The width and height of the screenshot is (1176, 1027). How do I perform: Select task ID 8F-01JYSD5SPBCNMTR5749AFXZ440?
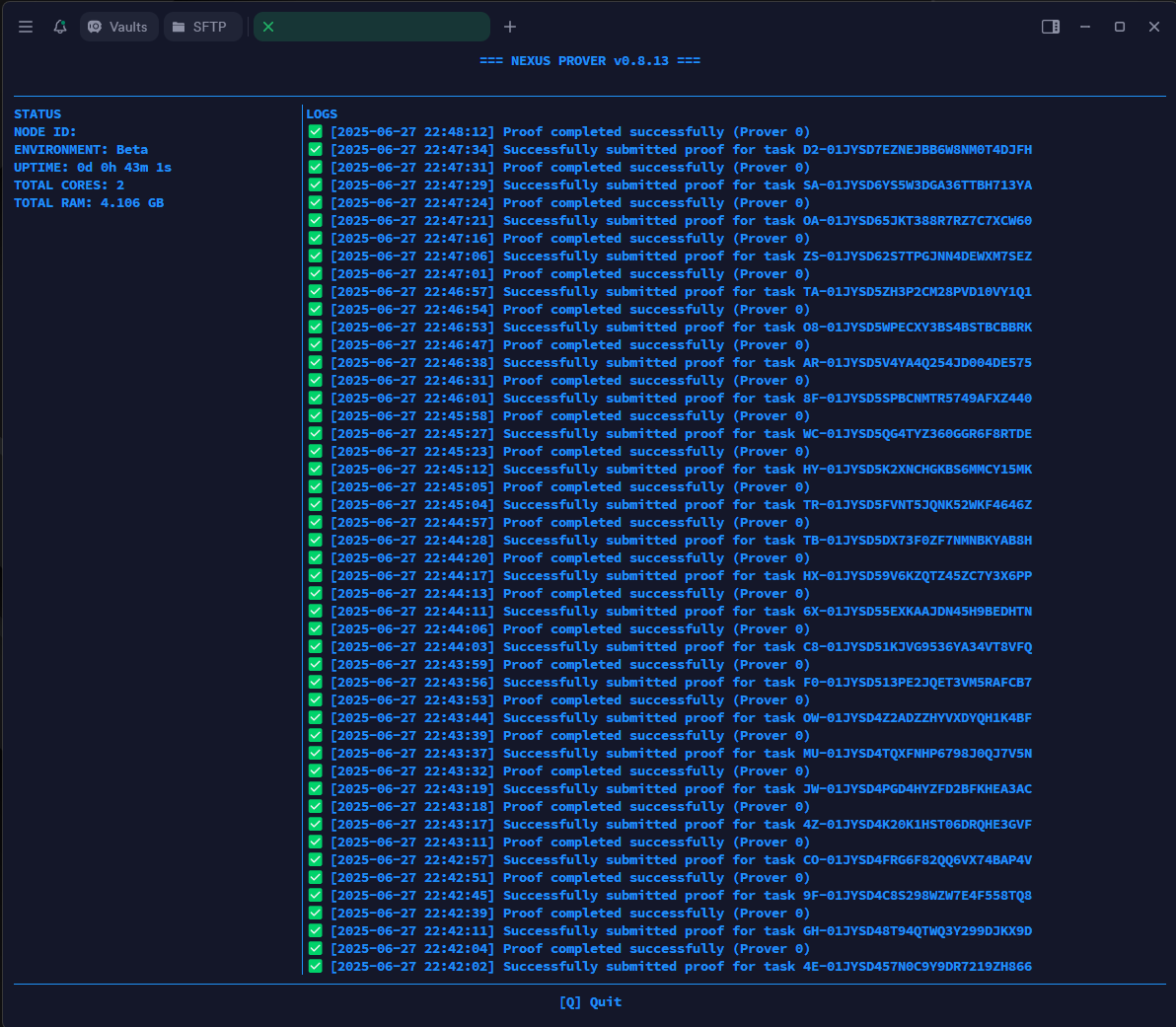pos(918,399)
